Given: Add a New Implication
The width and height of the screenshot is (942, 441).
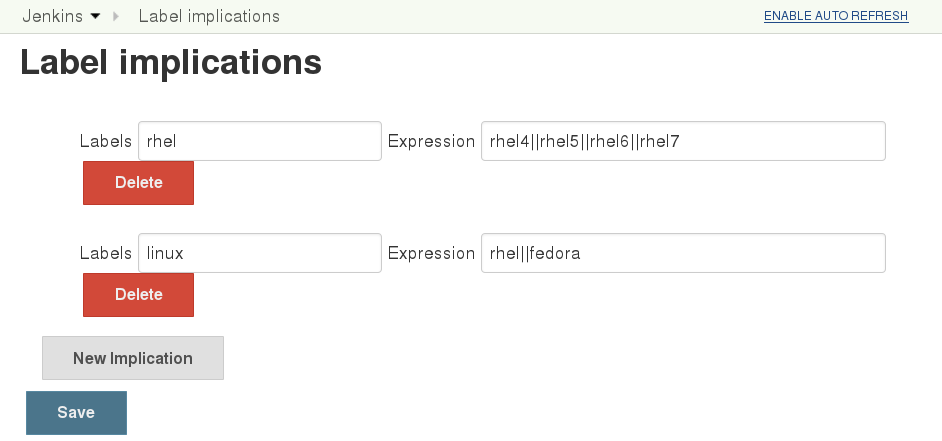Looking at the screenshot, I should pyautogui.click(x=133, y=358).
